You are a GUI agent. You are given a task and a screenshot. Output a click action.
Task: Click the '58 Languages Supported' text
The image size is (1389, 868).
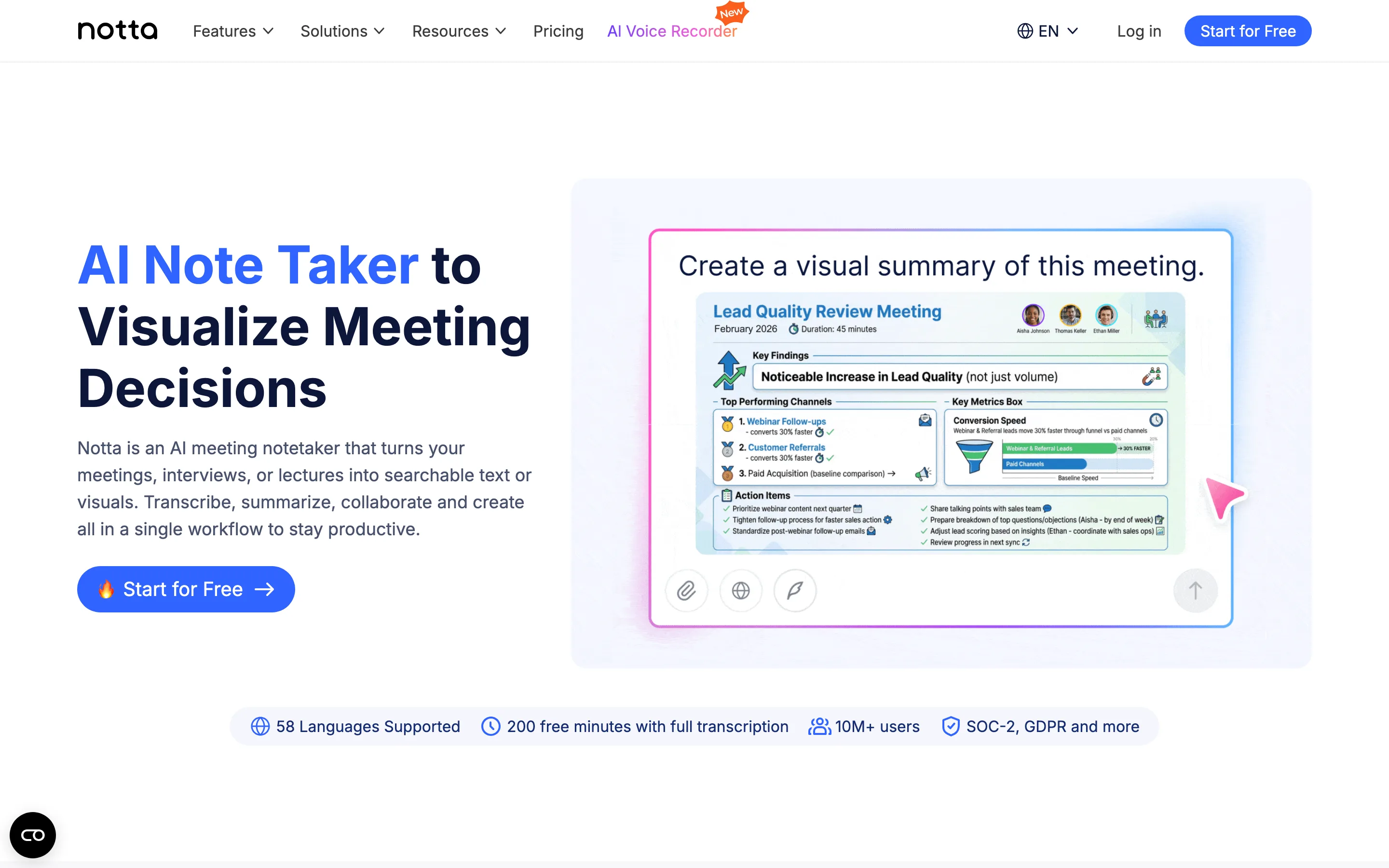point(368,726)
